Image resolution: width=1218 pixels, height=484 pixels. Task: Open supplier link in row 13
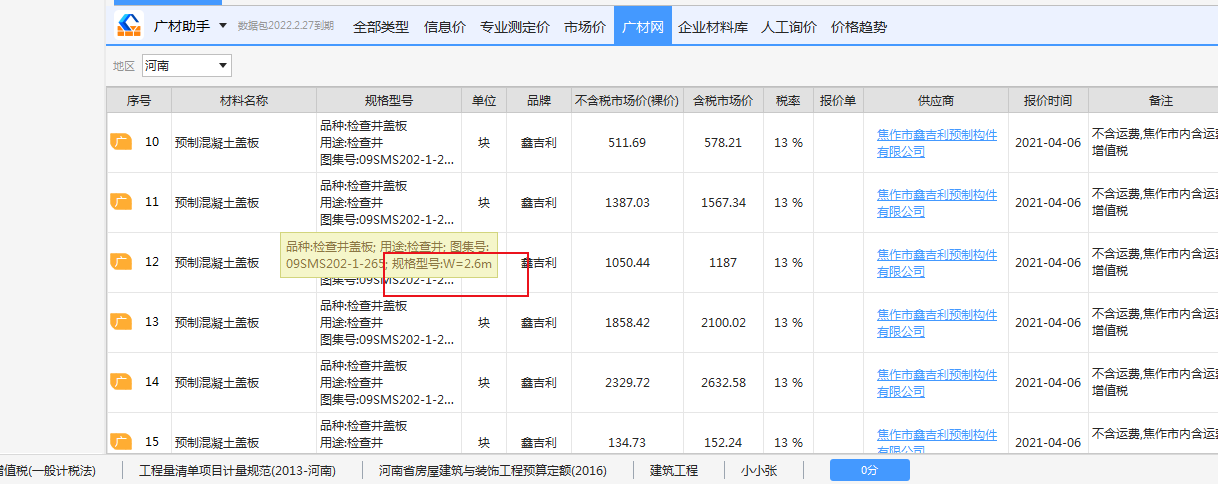937,323
